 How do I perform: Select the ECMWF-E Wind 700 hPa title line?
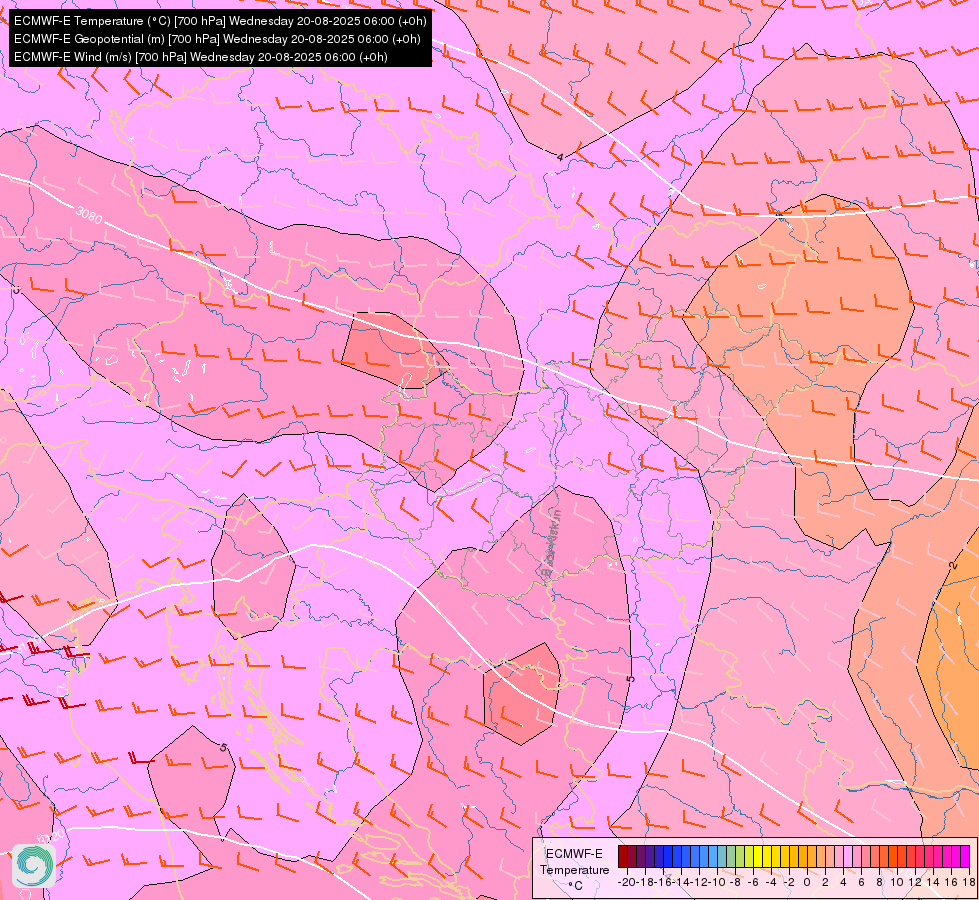click(200, 57)
